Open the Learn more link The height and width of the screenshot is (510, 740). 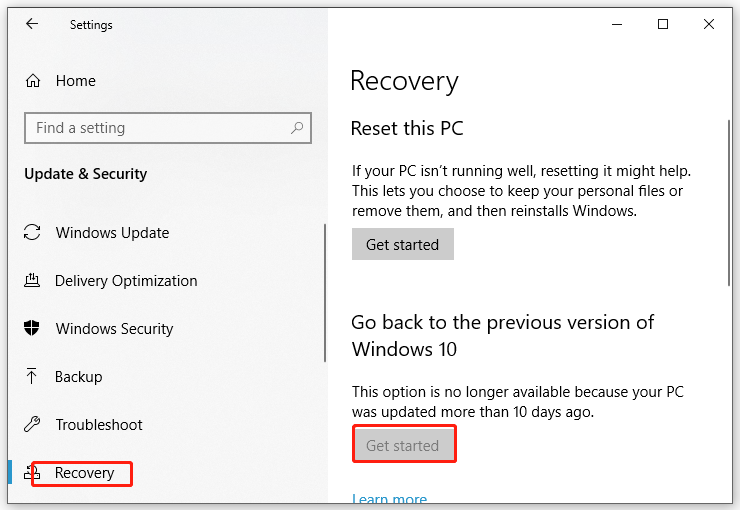pyautogui.click(x=389, y=499)
